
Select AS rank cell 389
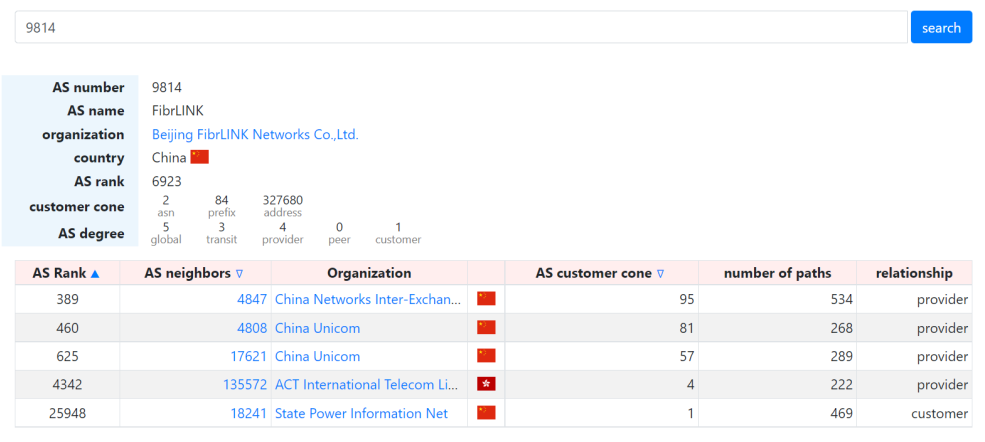coord(67,299)
